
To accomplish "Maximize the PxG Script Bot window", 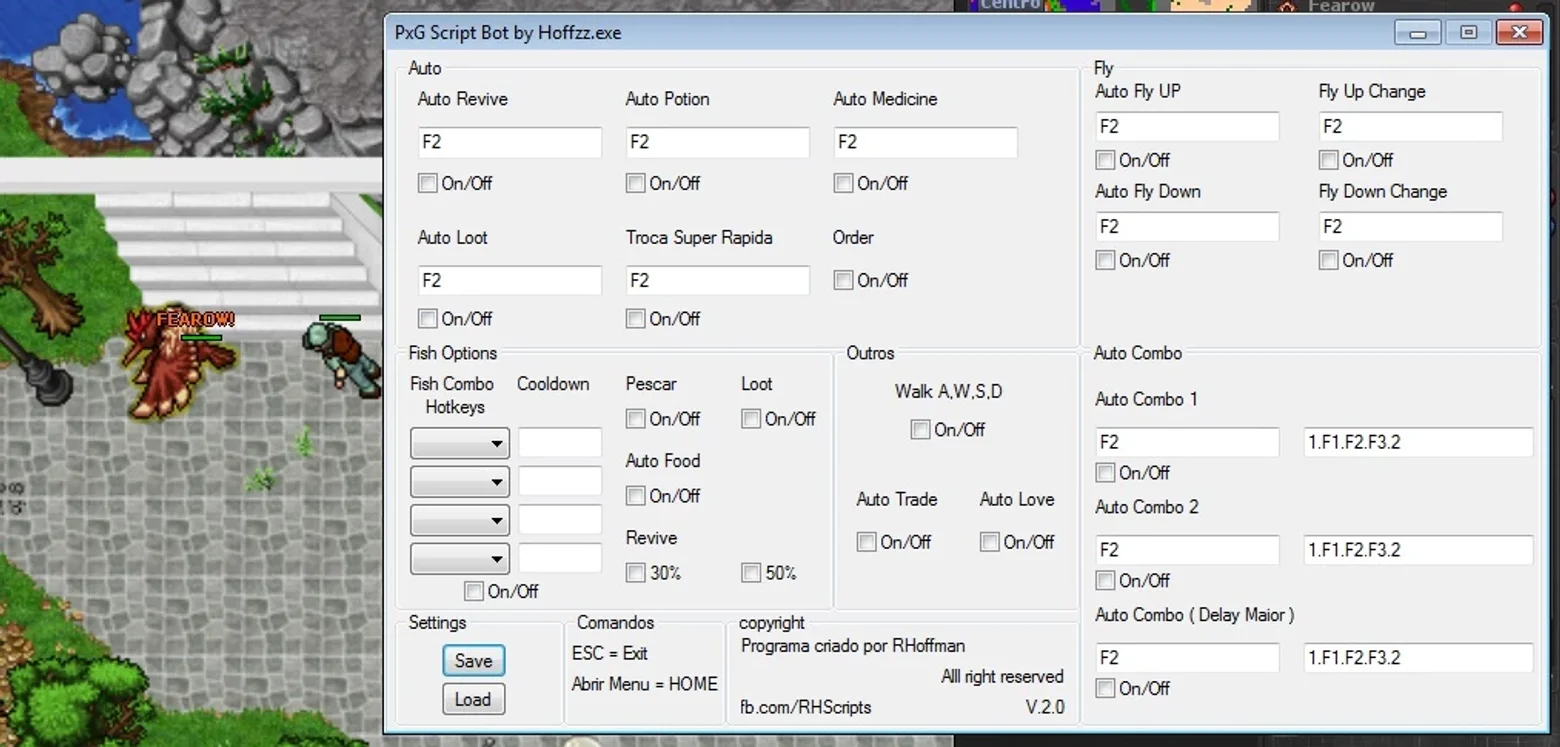I will 1468,33.
